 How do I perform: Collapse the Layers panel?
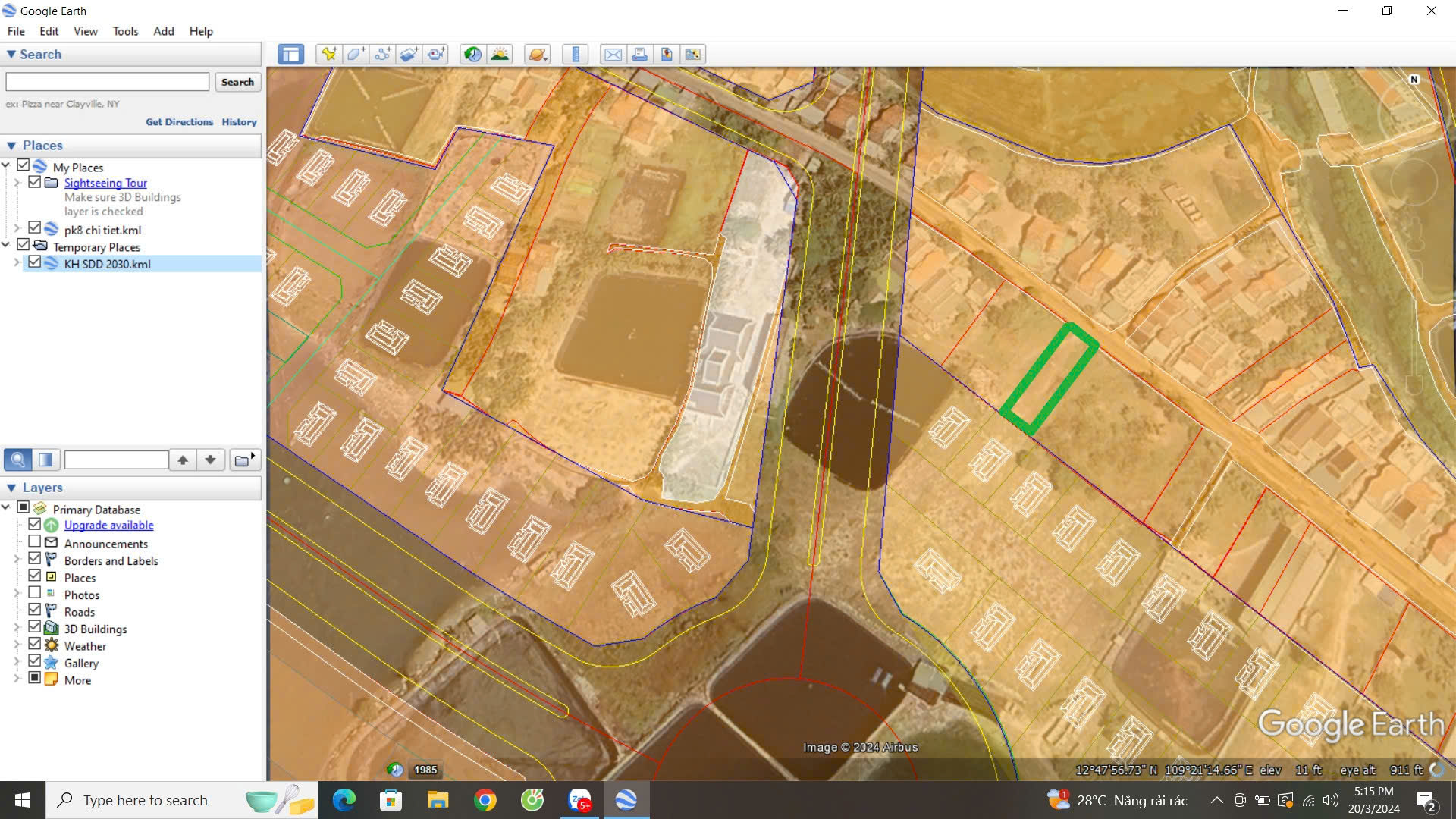tap(11, 488)
